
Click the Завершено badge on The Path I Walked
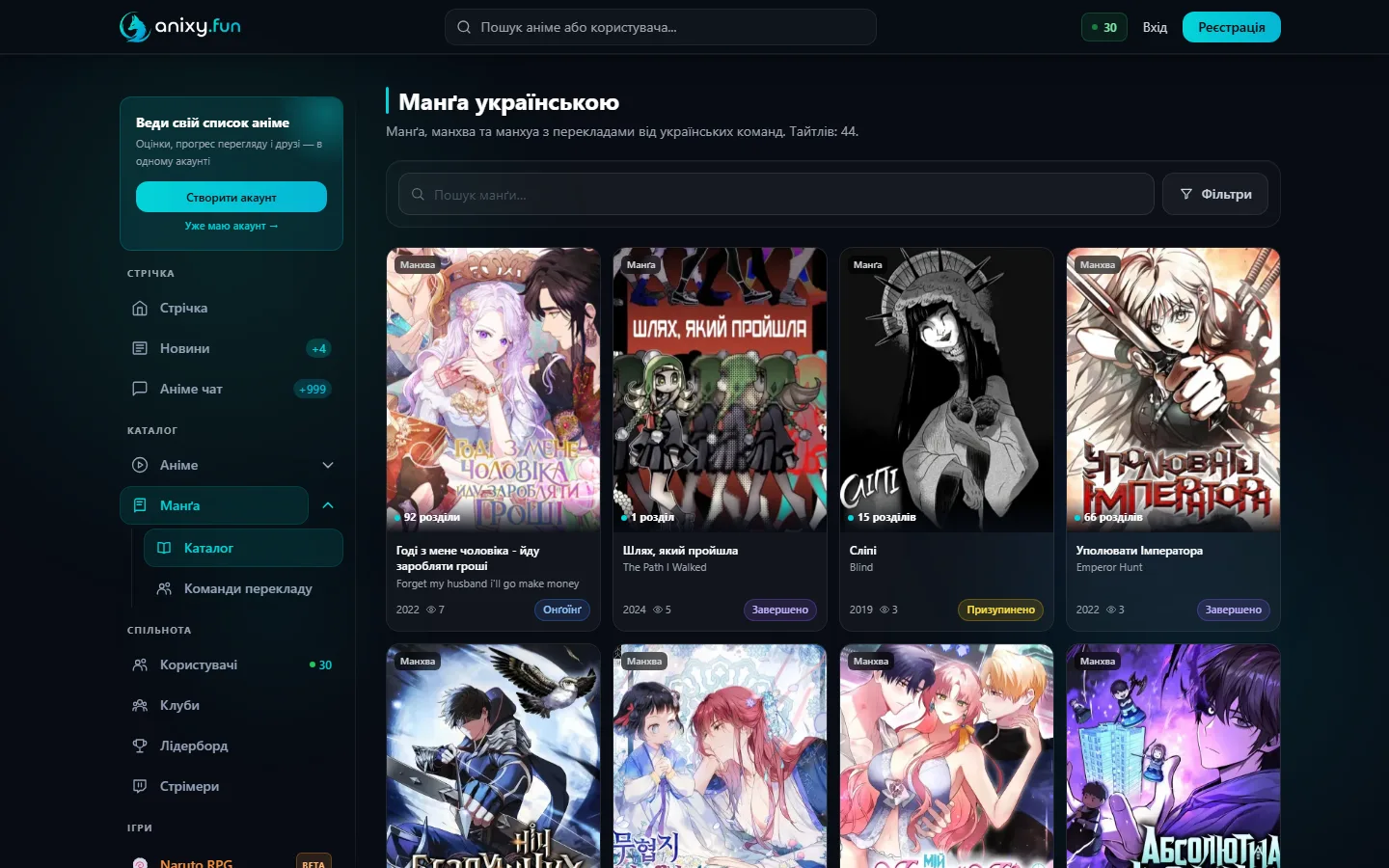click(780, 610)
